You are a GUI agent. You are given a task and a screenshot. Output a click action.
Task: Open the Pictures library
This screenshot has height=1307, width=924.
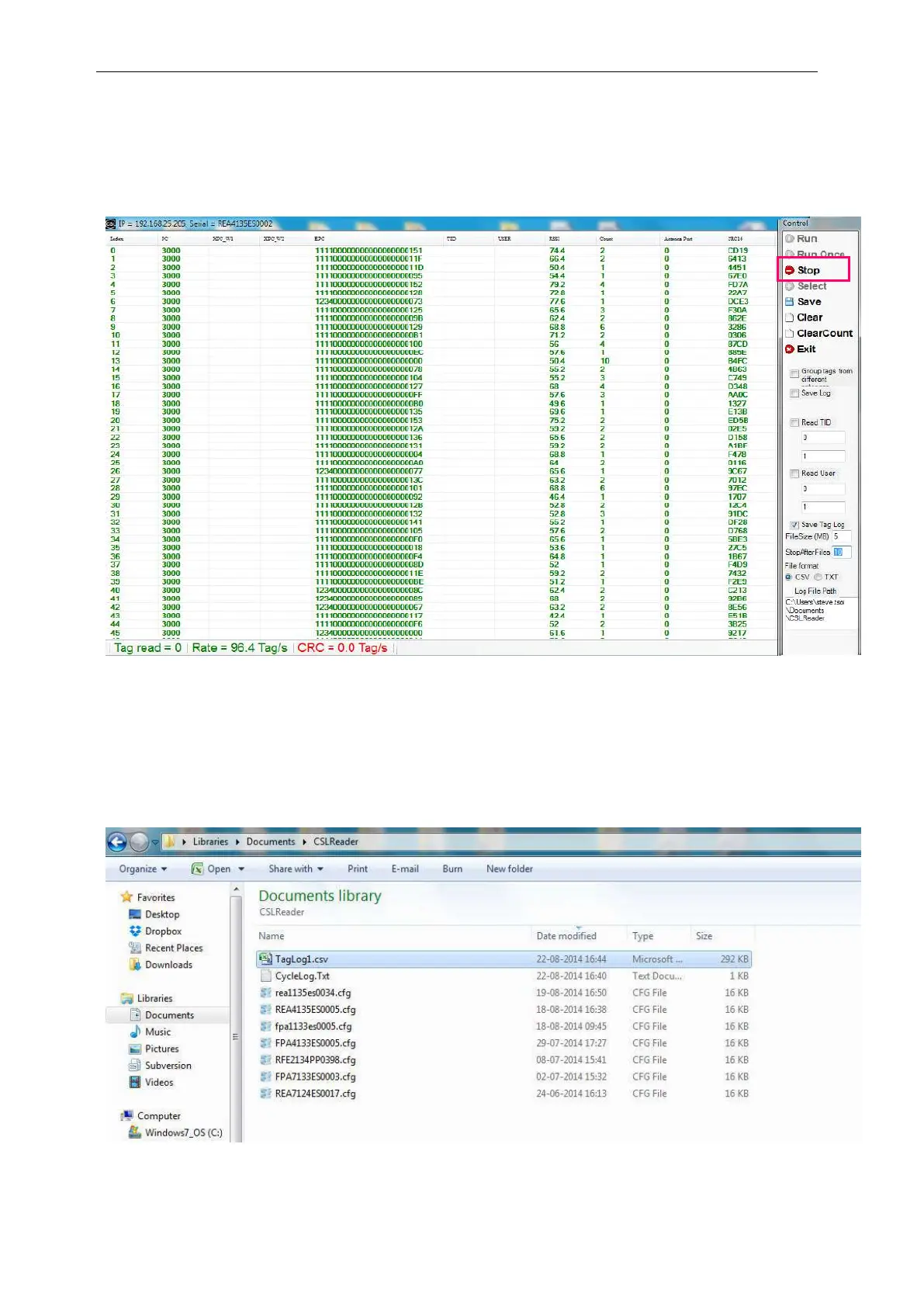154,1049
